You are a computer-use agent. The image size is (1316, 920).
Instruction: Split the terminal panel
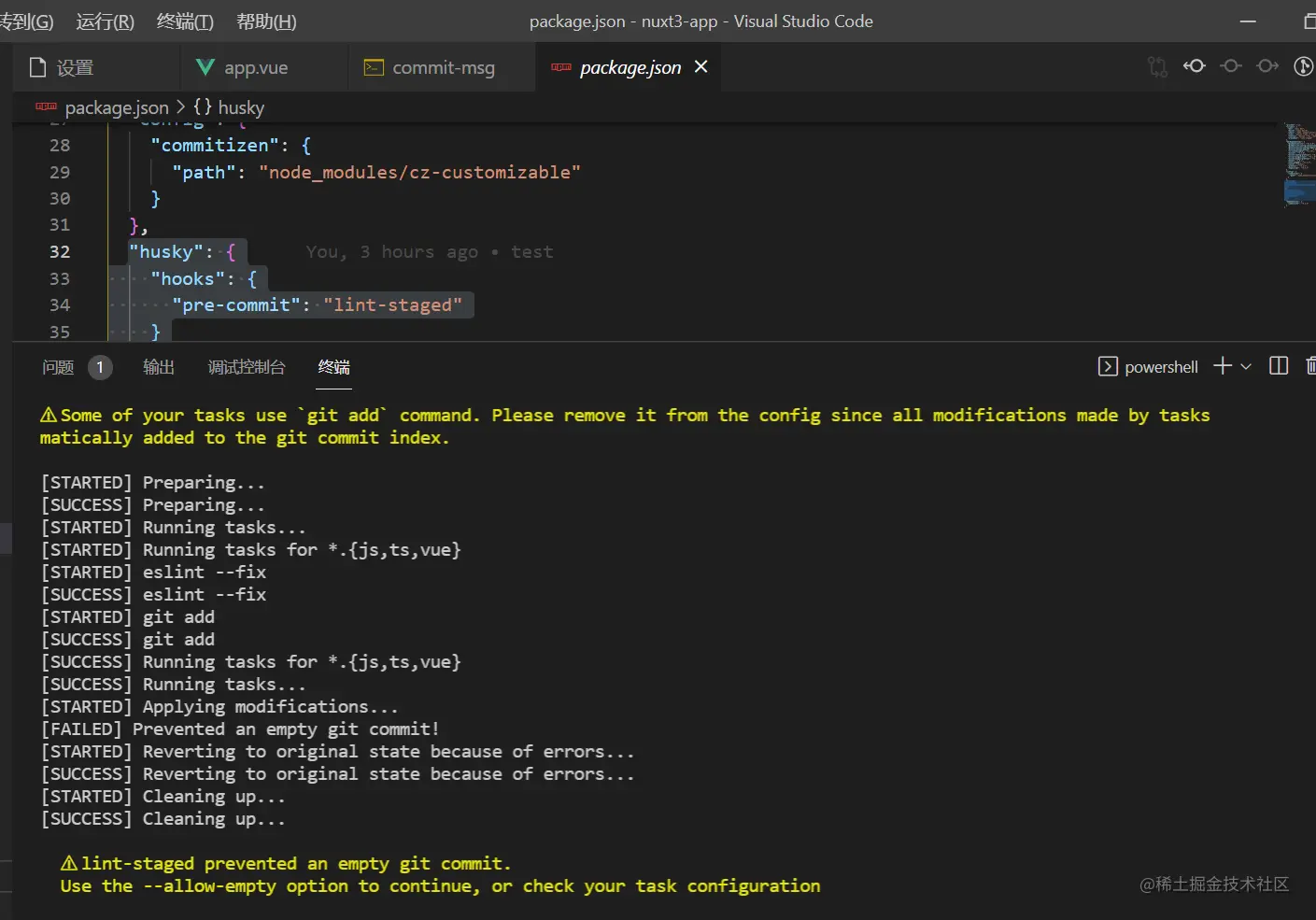coord(1279,366)
